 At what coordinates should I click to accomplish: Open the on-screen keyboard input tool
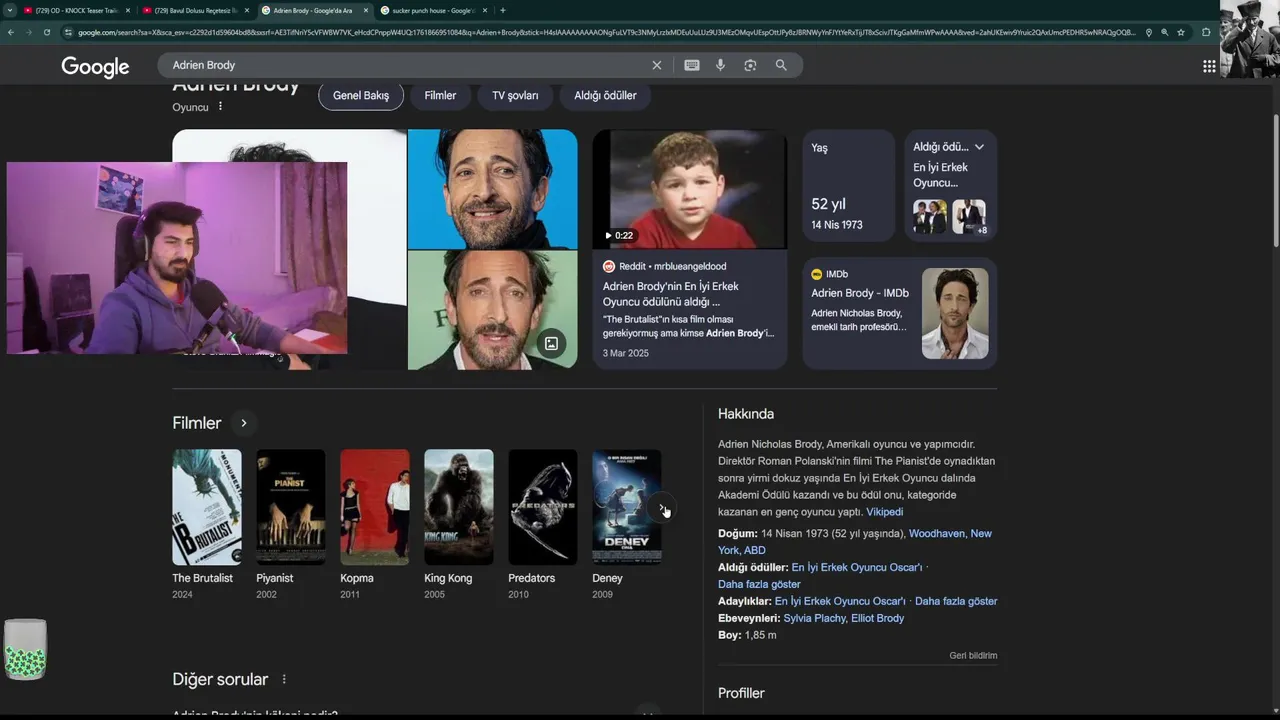pyautogui.click(x=692, y=65)
